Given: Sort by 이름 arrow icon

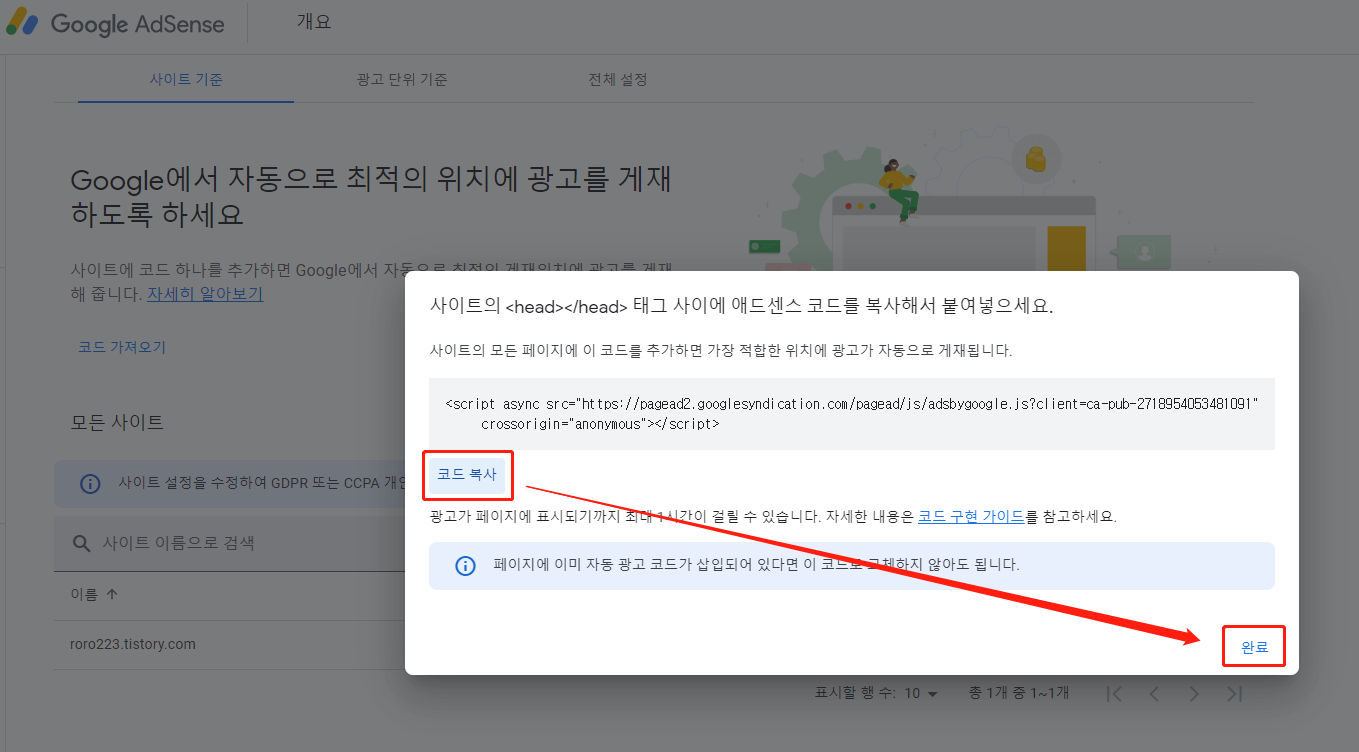Looking at the screenshot, I should pos(112,594).
